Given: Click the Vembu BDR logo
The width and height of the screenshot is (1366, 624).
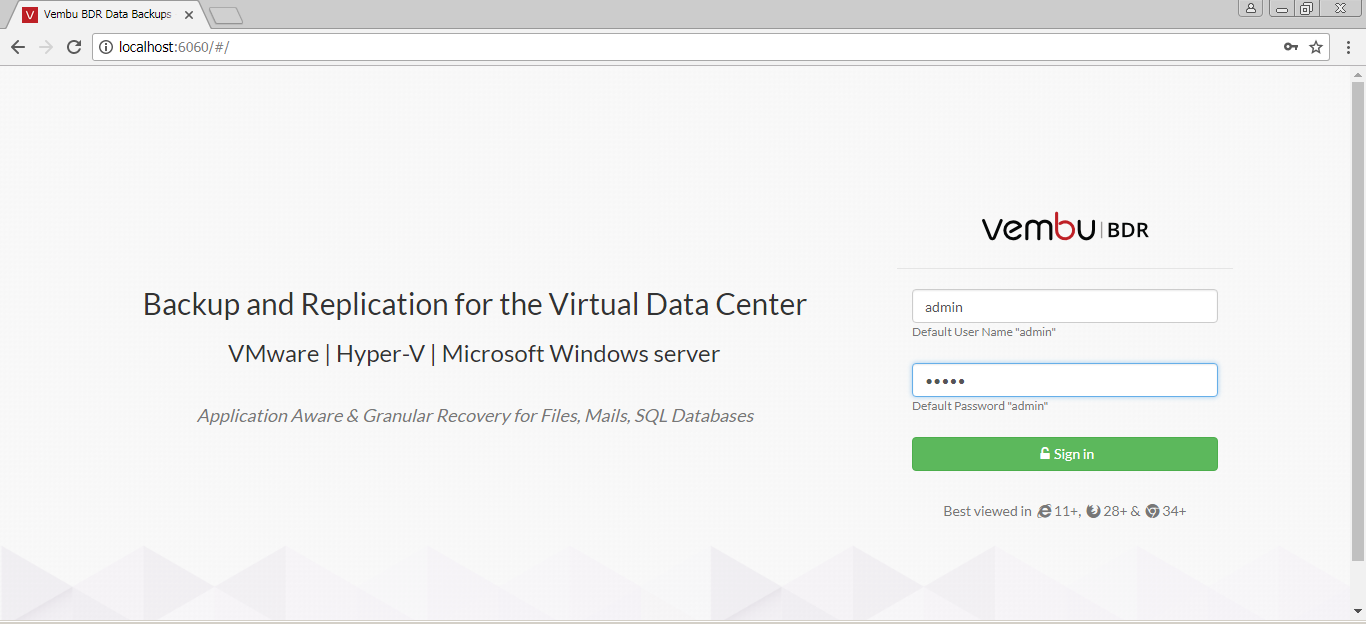Looking at the screenshot, I should point(1064,229).
